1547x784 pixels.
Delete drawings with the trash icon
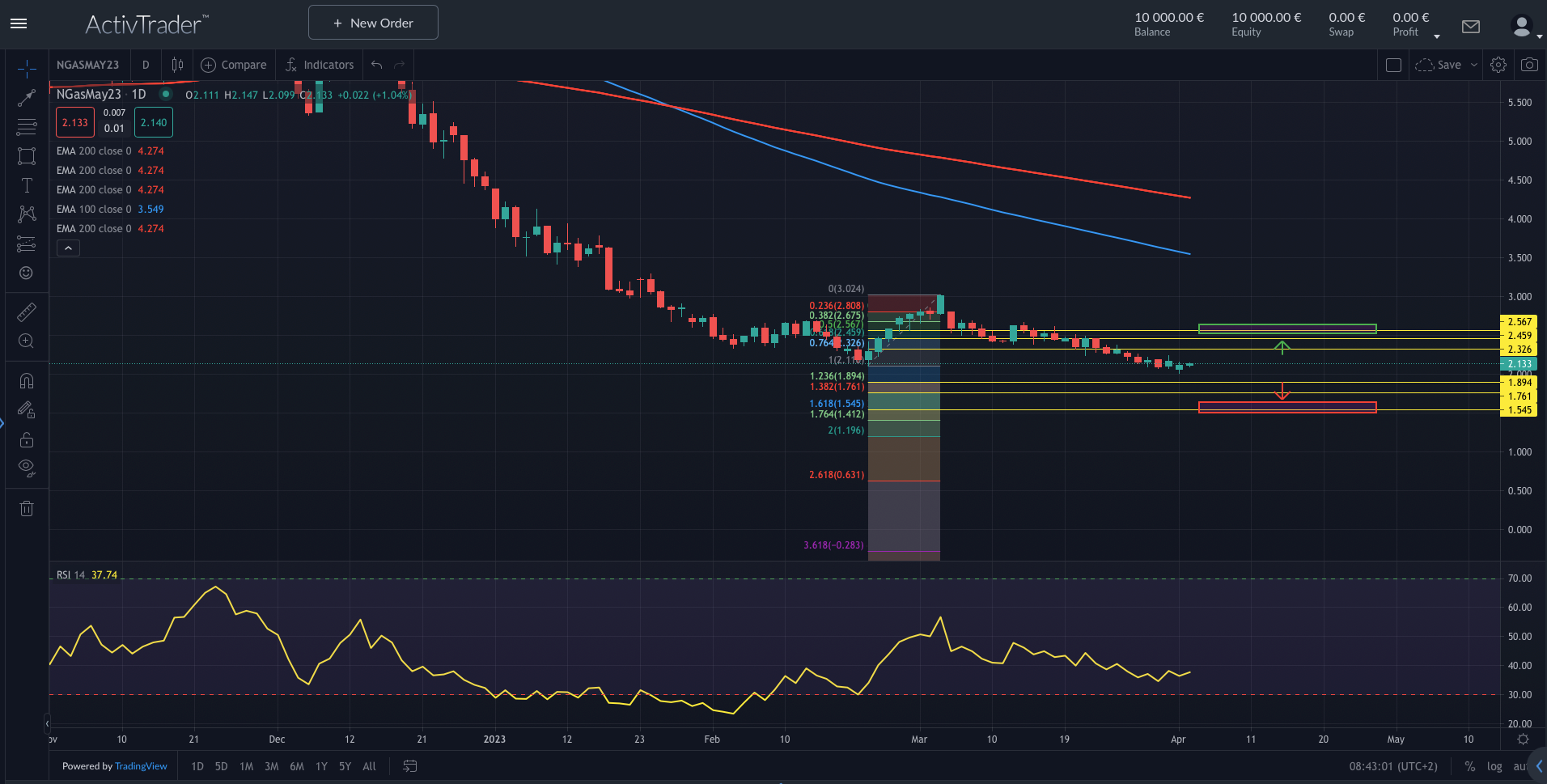click(27, 508)
